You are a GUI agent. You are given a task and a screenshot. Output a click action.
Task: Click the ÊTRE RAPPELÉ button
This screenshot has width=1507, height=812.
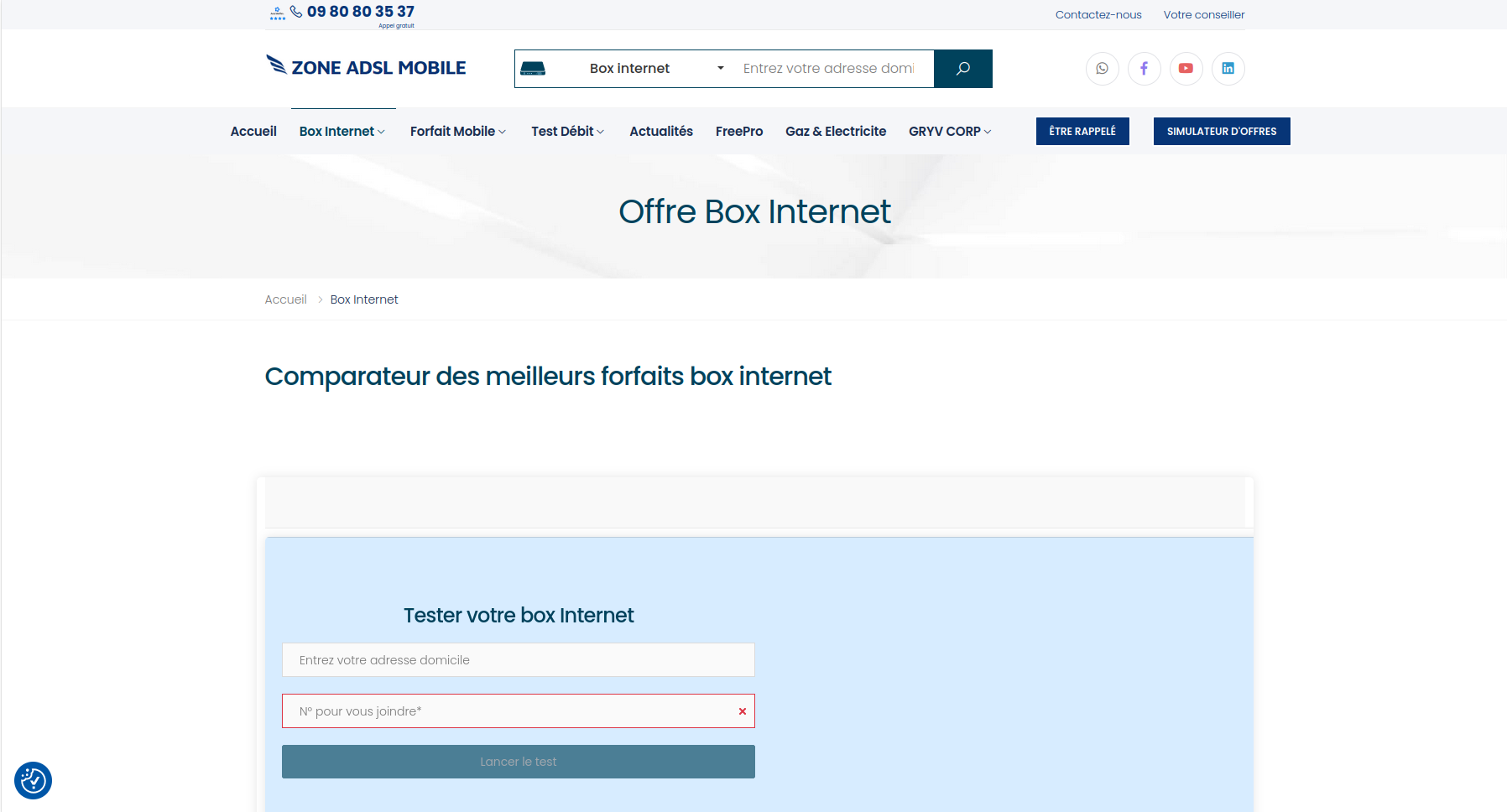[x=1082, y=131]
